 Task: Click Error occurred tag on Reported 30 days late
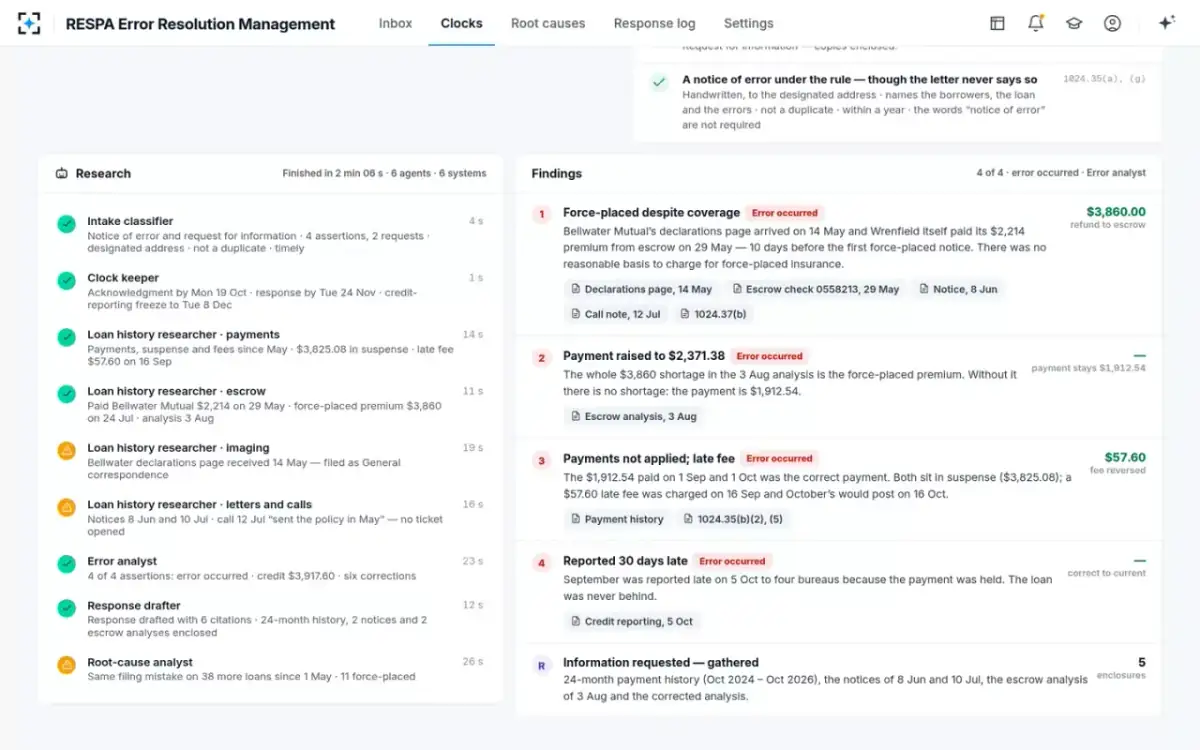[732, 561]
